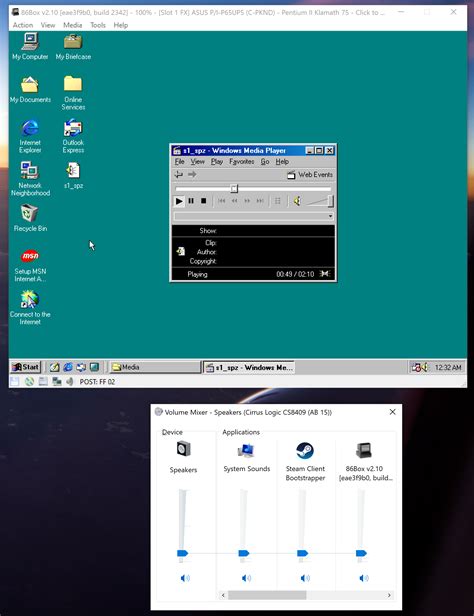Open 86Box Help menu

click(x=121, y=25)
